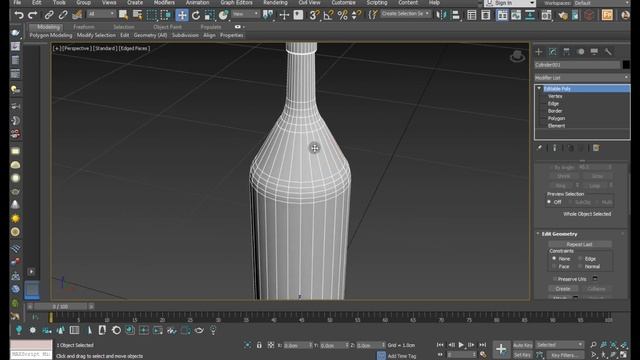Viewport: 640px width, 360px height.
Task: Set Constraints to Face
Action: [554, 266]
